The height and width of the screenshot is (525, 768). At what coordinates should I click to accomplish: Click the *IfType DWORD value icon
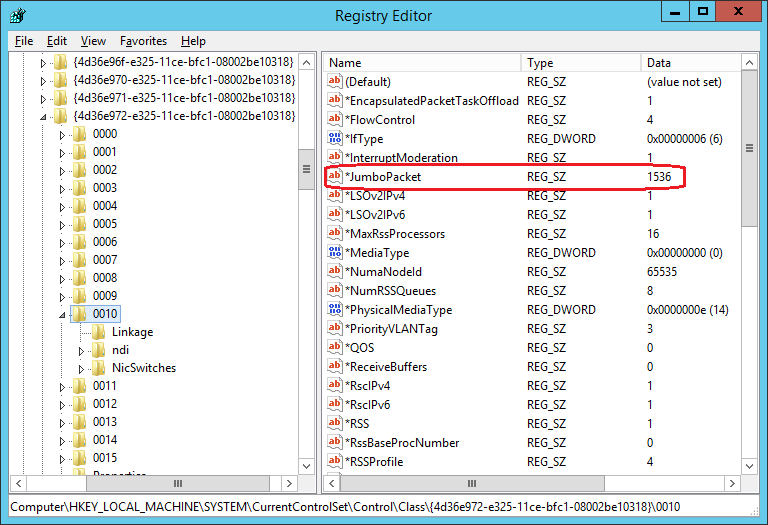(335, 139)
